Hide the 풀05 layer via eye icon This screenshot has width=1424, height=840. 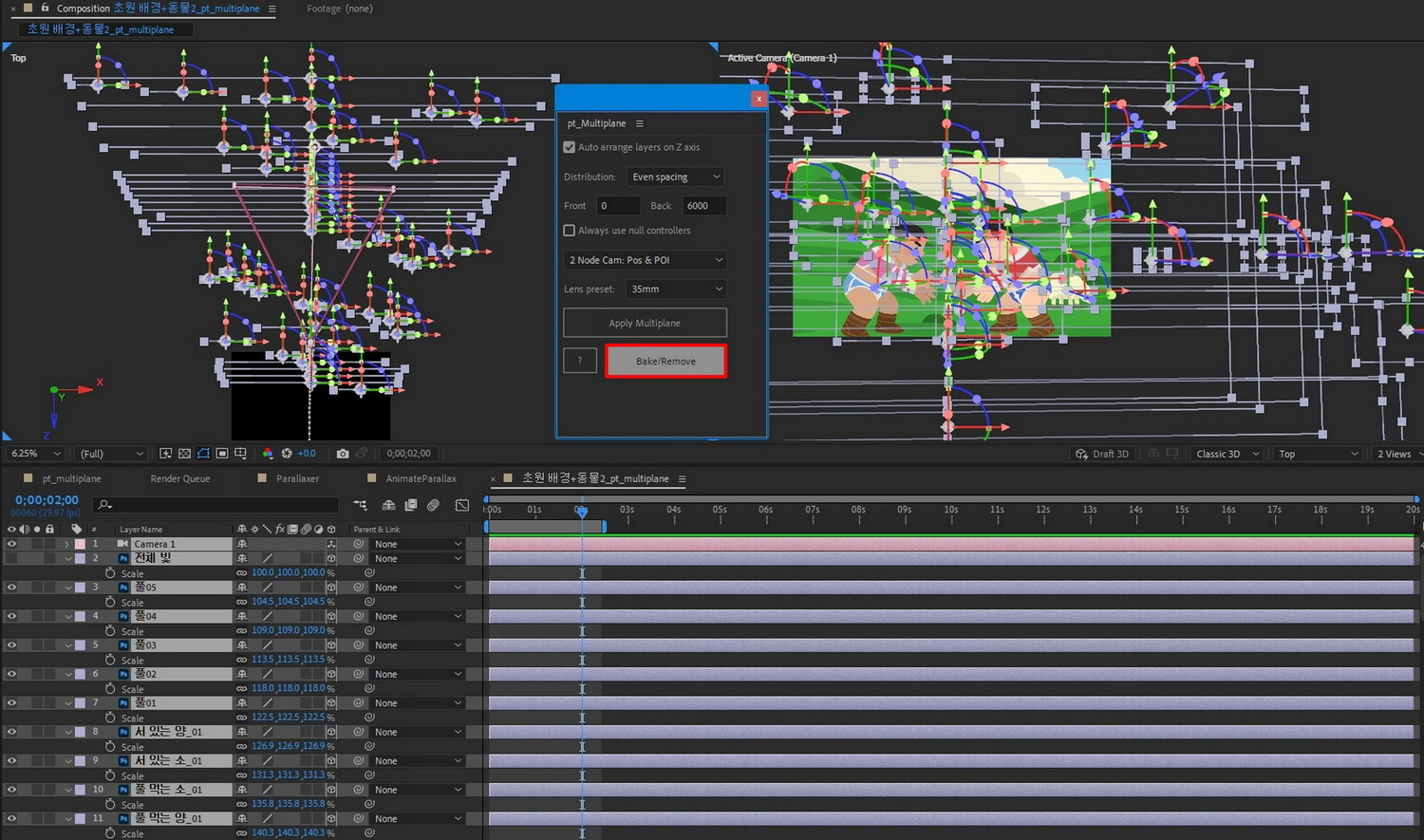point(11,588)
